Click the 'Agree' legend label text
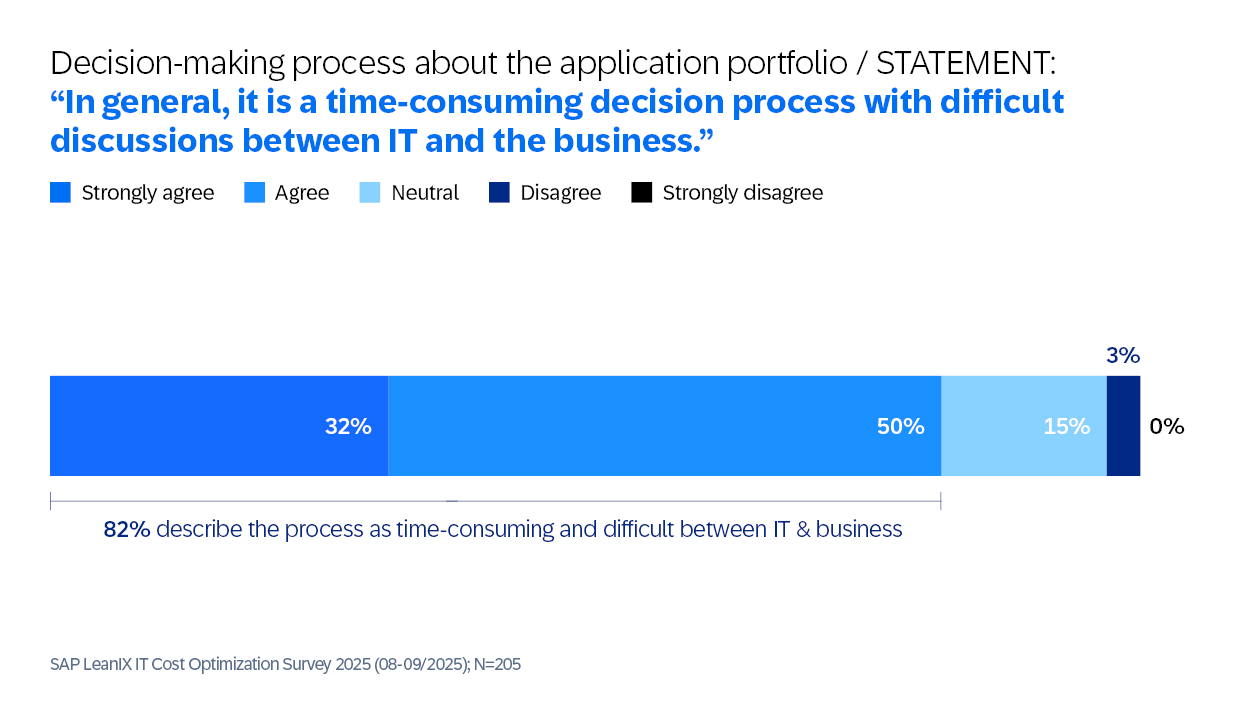 pos(302,193)
